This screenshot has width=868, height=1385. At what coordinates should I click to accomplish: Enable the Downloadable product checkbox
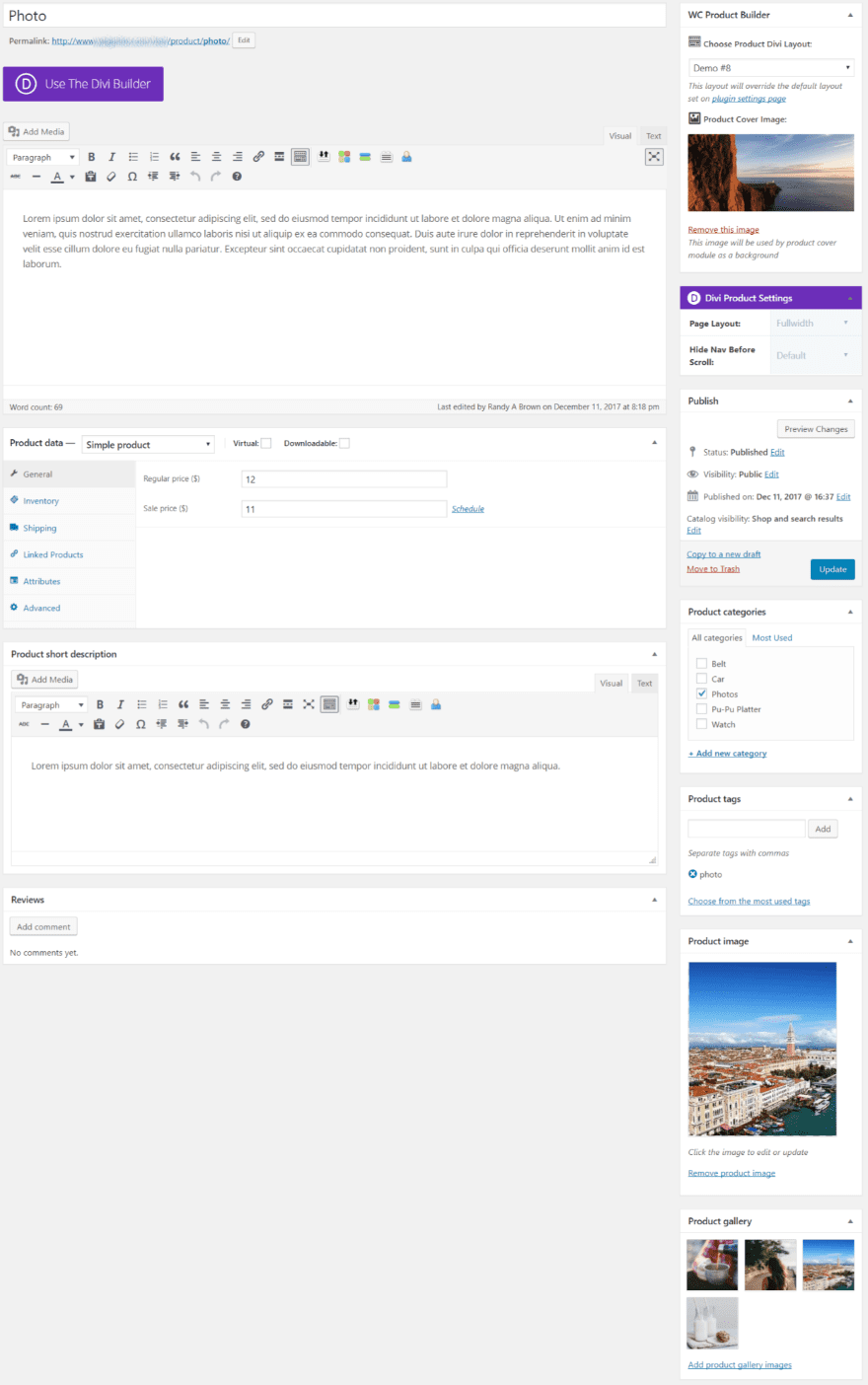[344, 443]
